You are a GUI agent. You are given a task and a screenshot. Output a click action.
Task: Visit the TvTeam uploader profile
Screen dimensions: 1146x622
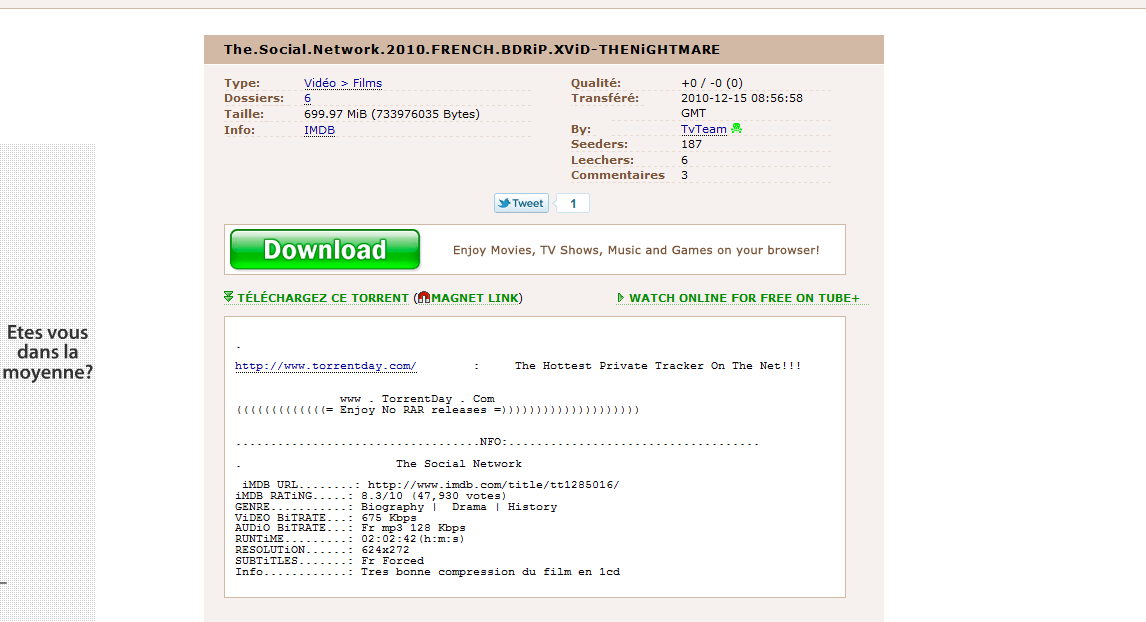704,129
